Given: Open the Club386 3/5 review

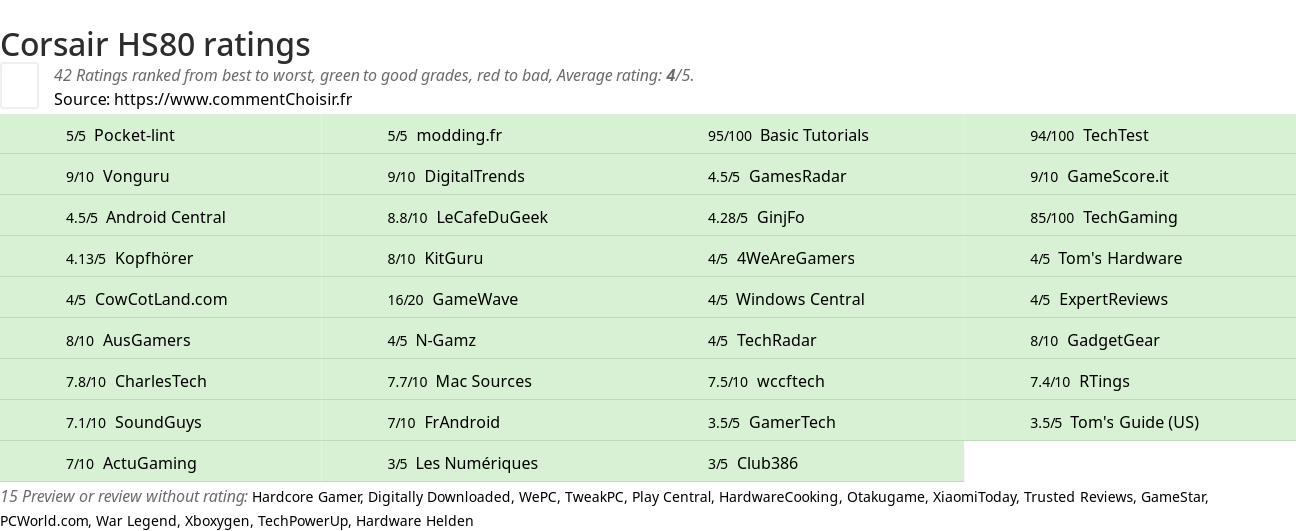Looking at the screenshot, I should (803, 463).
